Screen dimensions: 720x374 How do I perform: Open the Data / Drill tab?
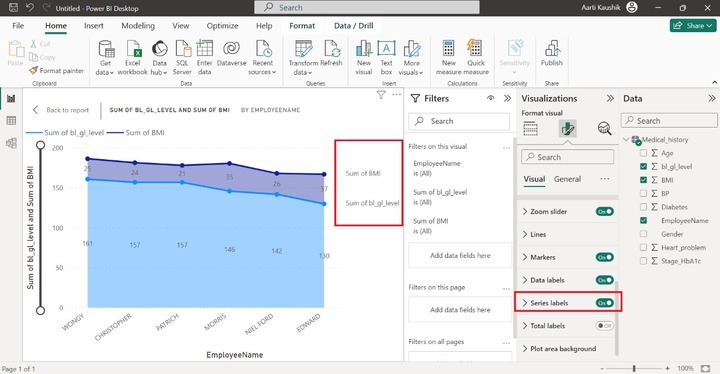(x=354, y=26)
